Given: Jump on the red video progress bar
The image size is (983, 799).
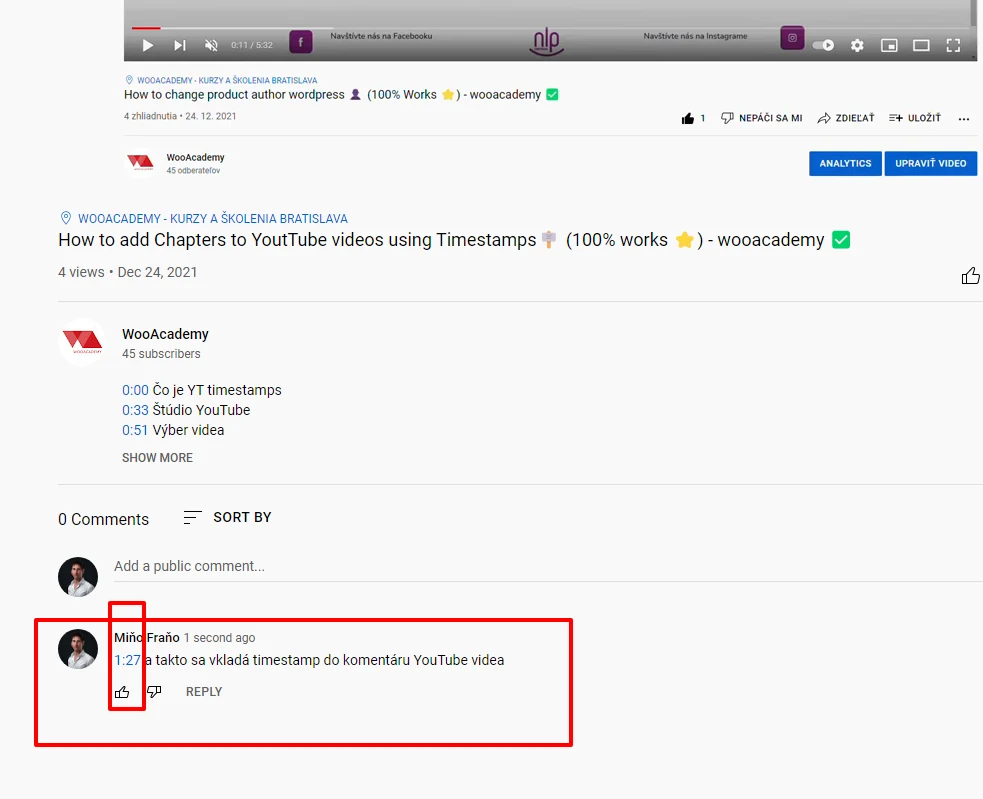Looking at the screenshot, I should [x=145, y=28].
